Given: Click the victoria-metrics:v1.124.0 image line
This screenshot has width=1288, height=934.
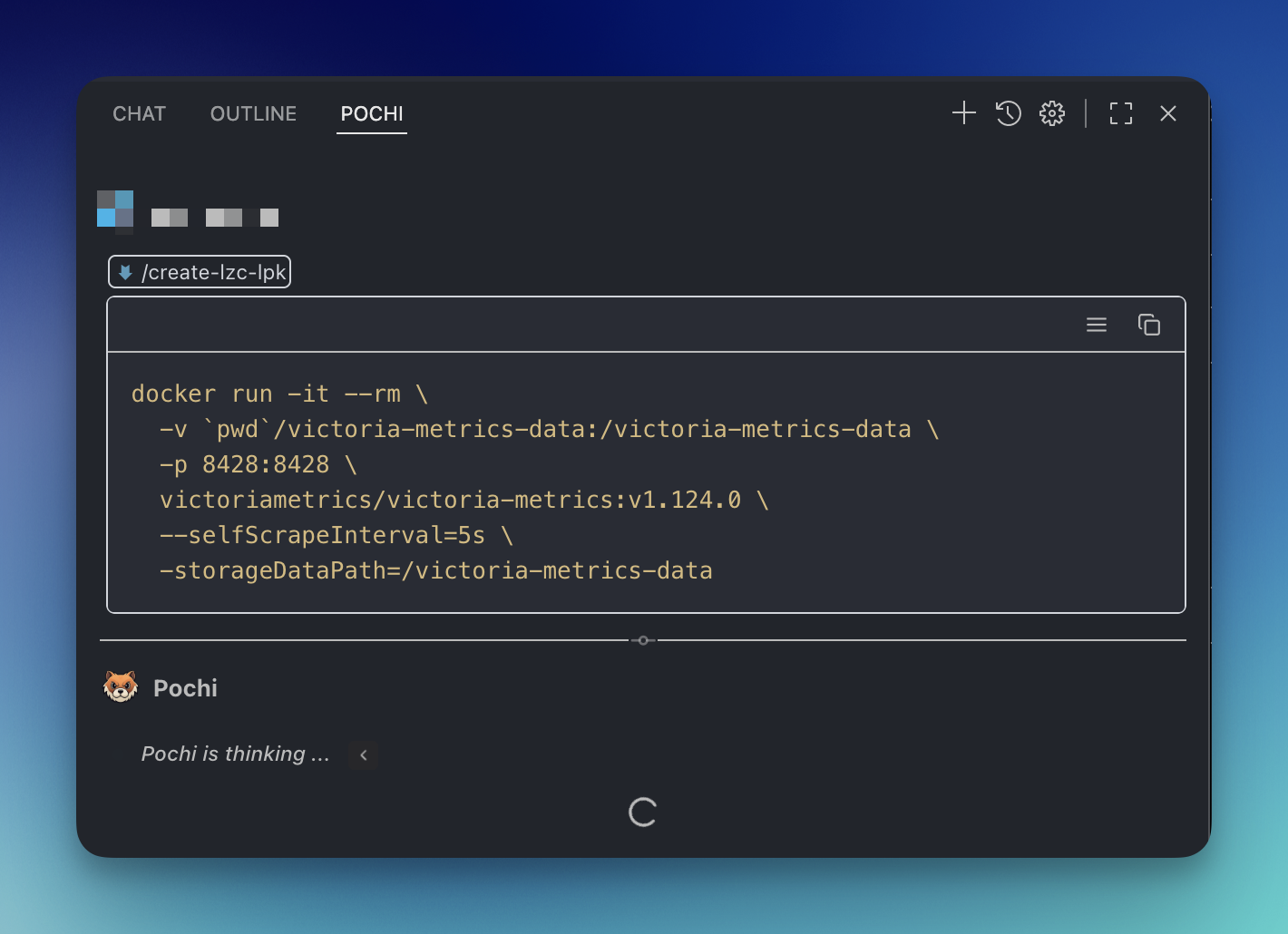Looking at the screenshot, I should (464, 500).
